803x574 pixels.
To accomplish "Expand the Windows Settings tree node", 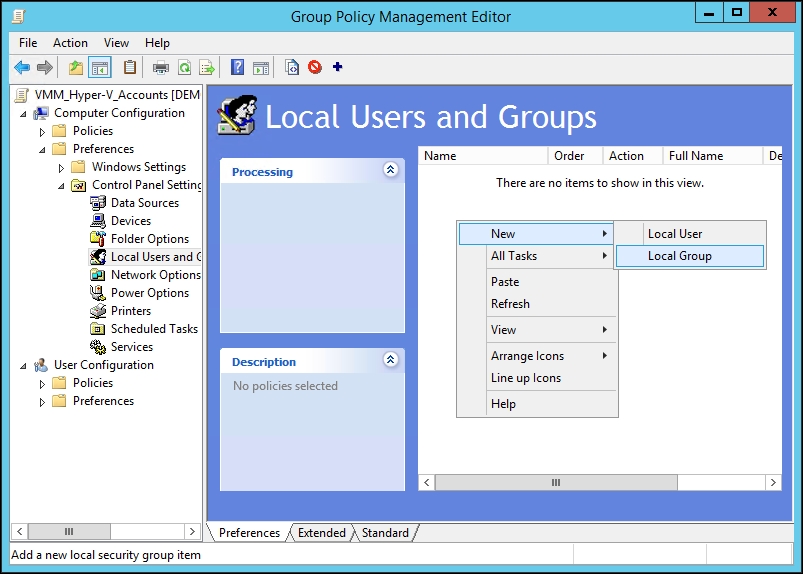I will (x=62, y=167).
